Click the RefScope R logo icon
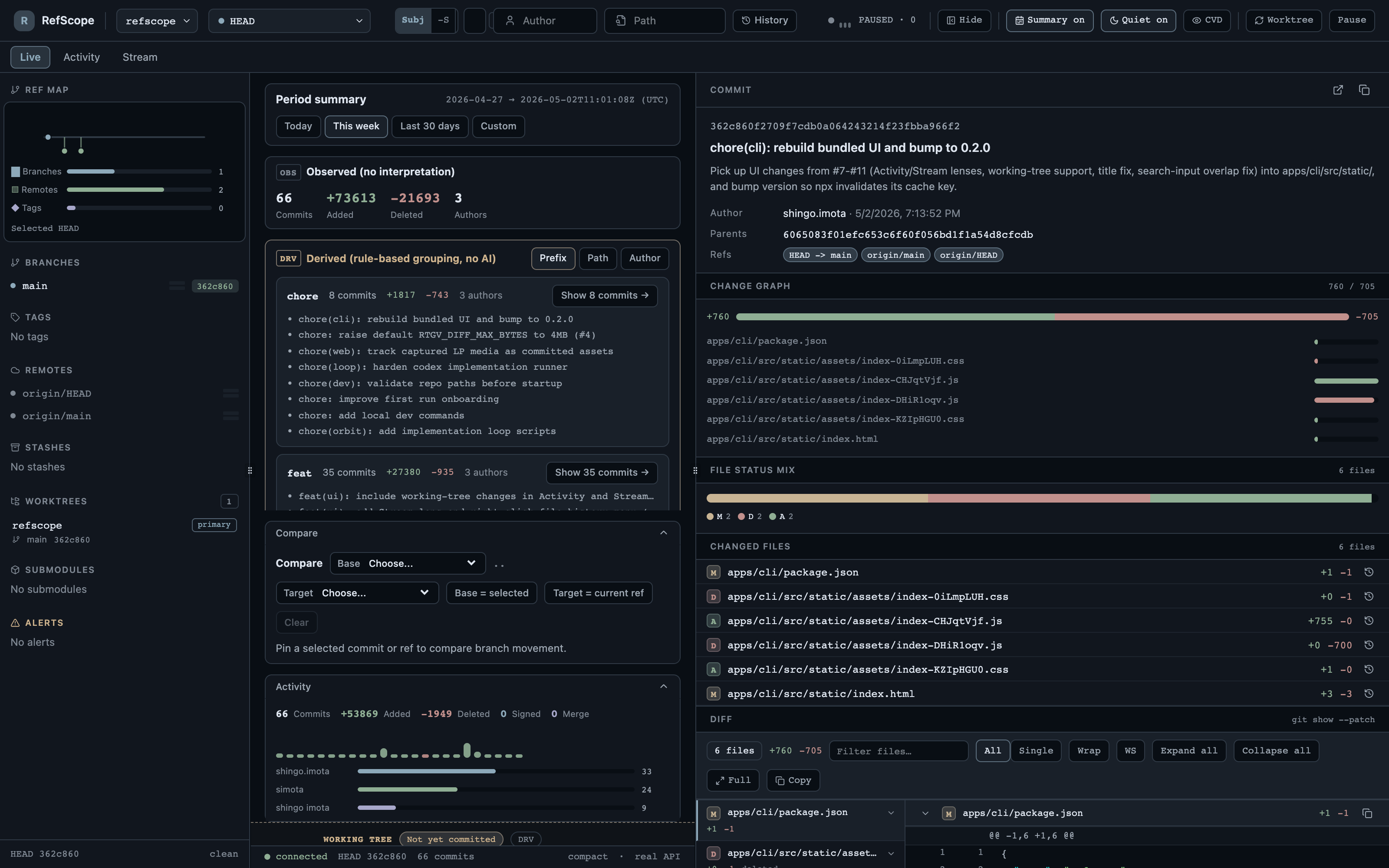 coord(24,21)
